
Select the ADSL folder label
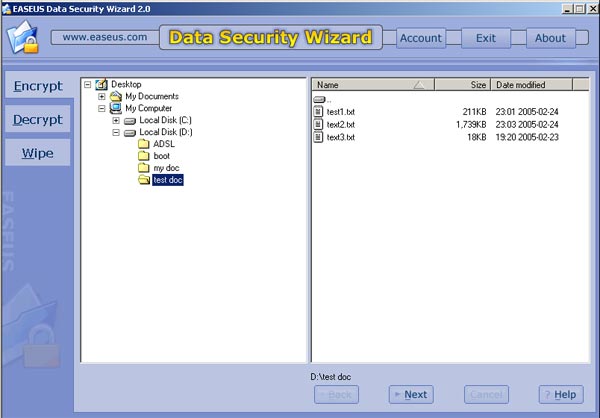point(164,144)
